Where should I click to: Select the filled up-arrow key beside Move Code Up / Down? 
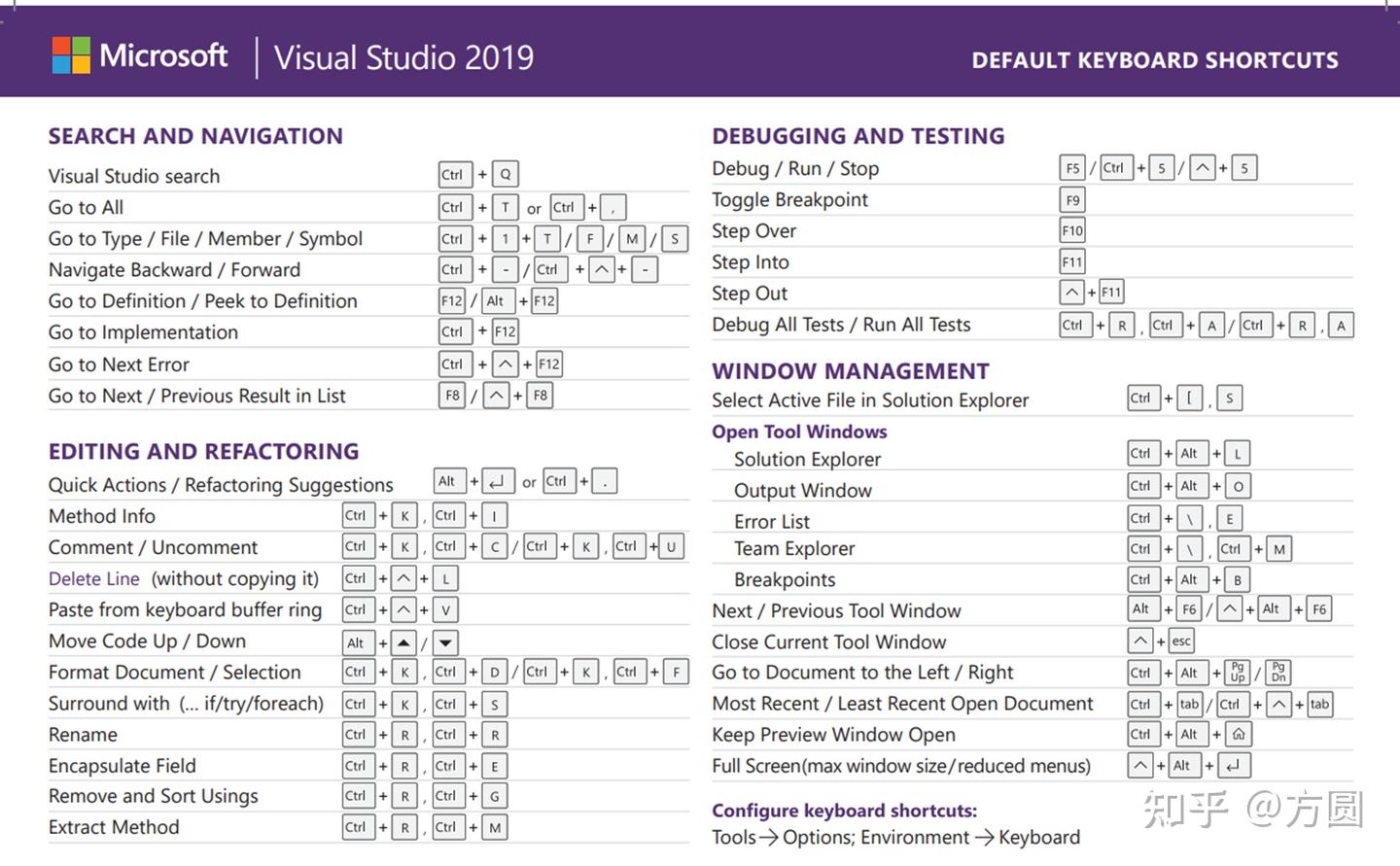click(x=403, y=642)
